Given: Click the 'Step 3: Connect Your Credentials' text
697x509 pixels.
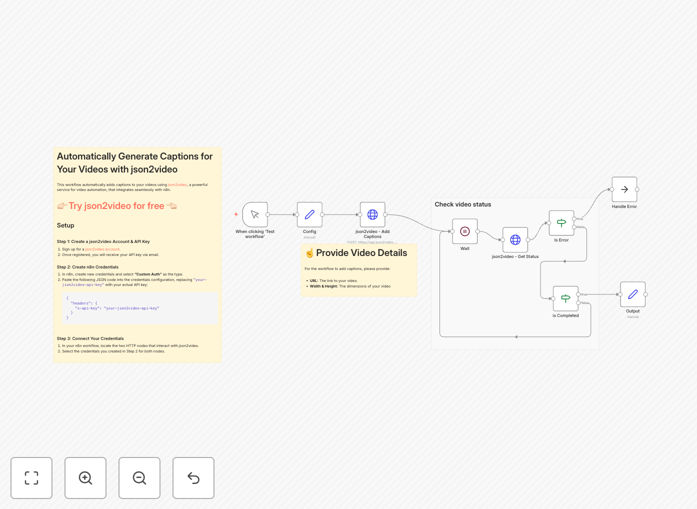Looking at the screenshot, I should pos(90,338).
